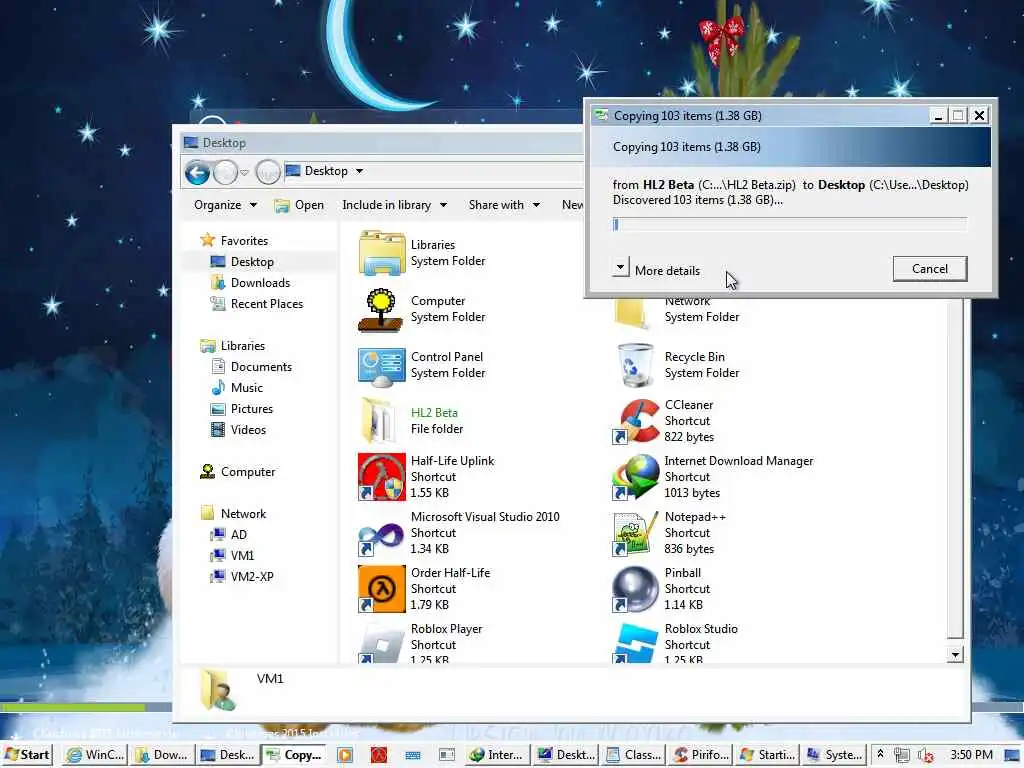The image size is (1024, 768).
Task: Select the CCleaner shortcut icon
Action: pyautogui.click(x=635, y=421)
